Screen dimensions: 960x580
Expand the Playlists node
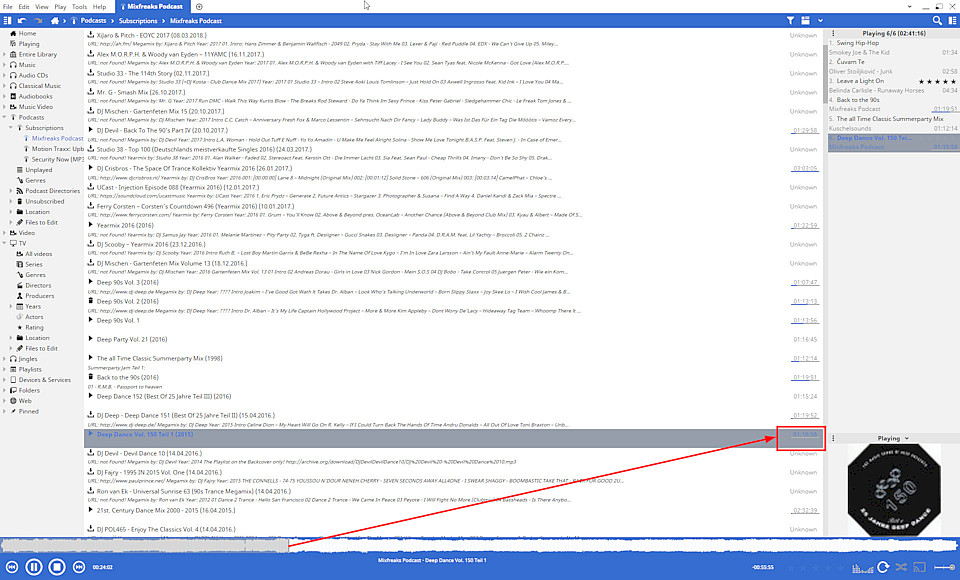4,369
